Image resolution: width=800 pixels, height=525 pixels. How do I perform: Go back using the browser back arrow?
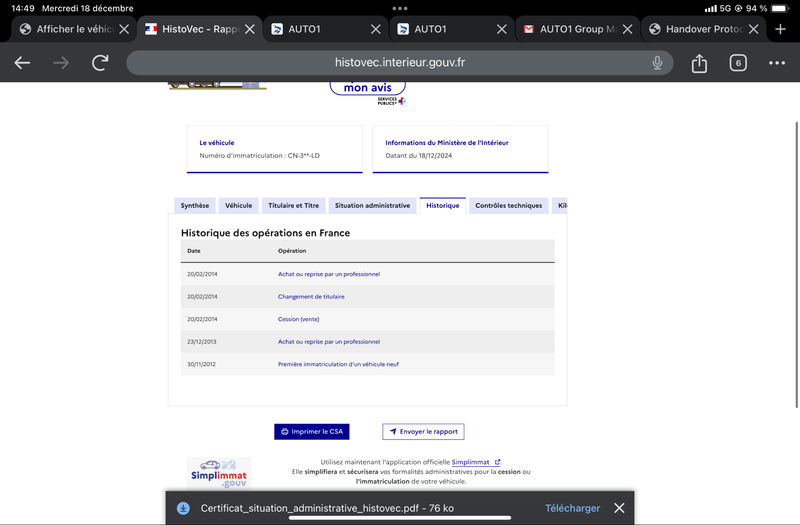click(22, 63)
